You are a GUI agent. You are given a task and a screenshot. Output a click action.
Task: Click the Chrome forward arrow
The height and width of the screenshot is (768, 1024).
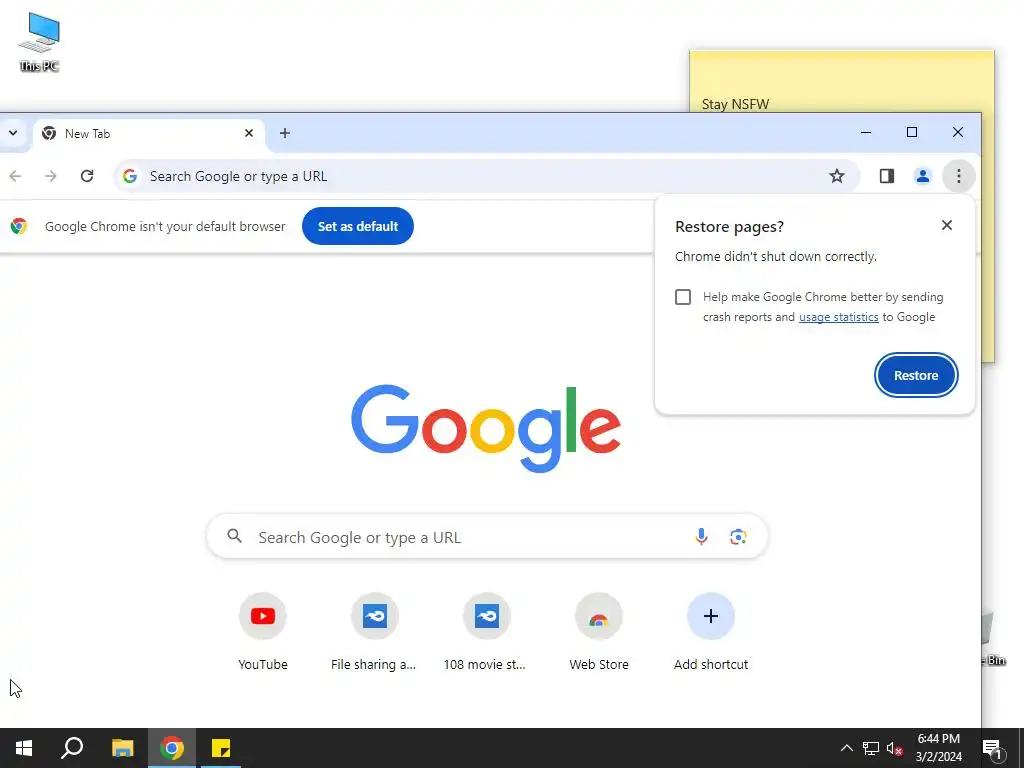pyautogui.click(x=51, y=176)
